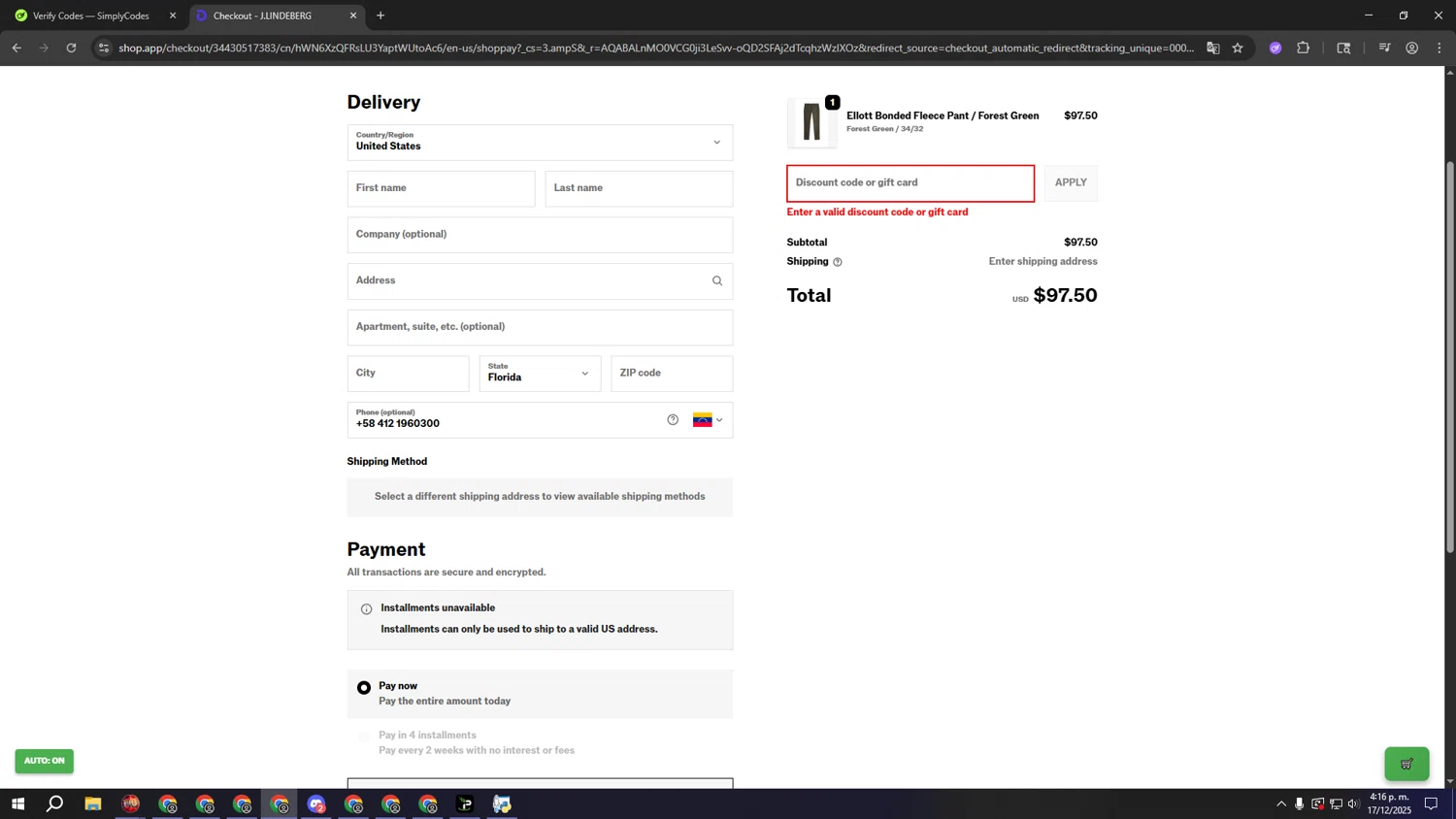Screen dimensions: 1456x819
Task: Reload the checkout page
Action: click(x=71, y=48)
